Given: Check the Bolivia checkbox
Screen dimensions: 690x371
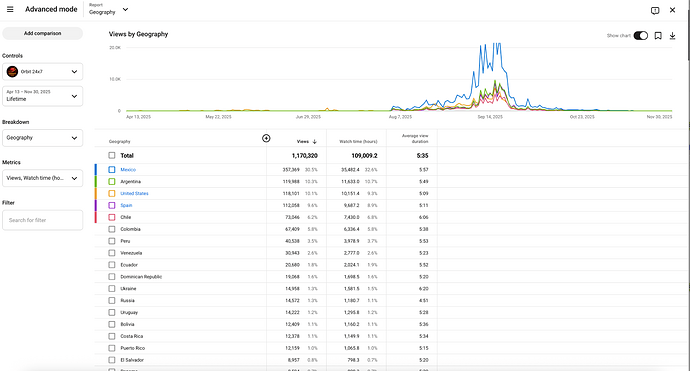Looking at the screenshot, I should (112, 324).
